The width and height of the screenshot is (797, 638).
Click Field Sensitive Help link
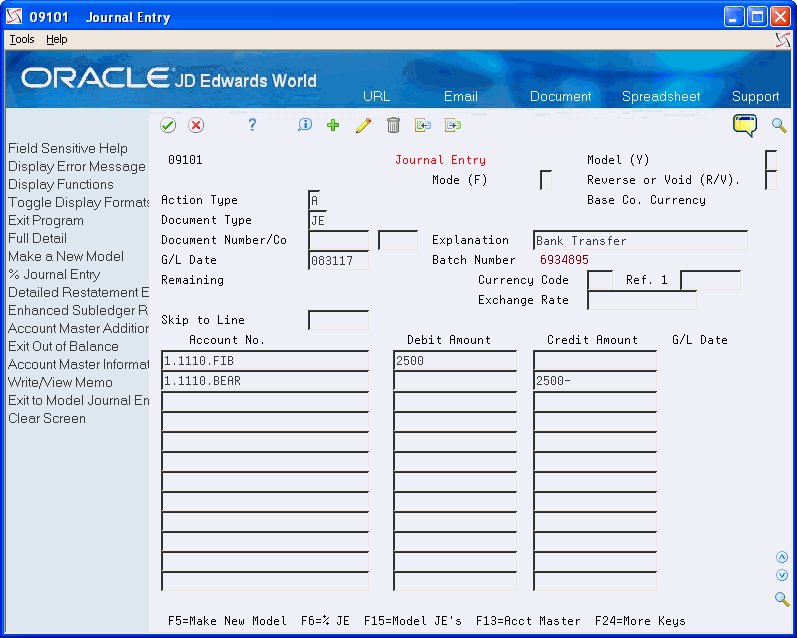tap(68, 148)
